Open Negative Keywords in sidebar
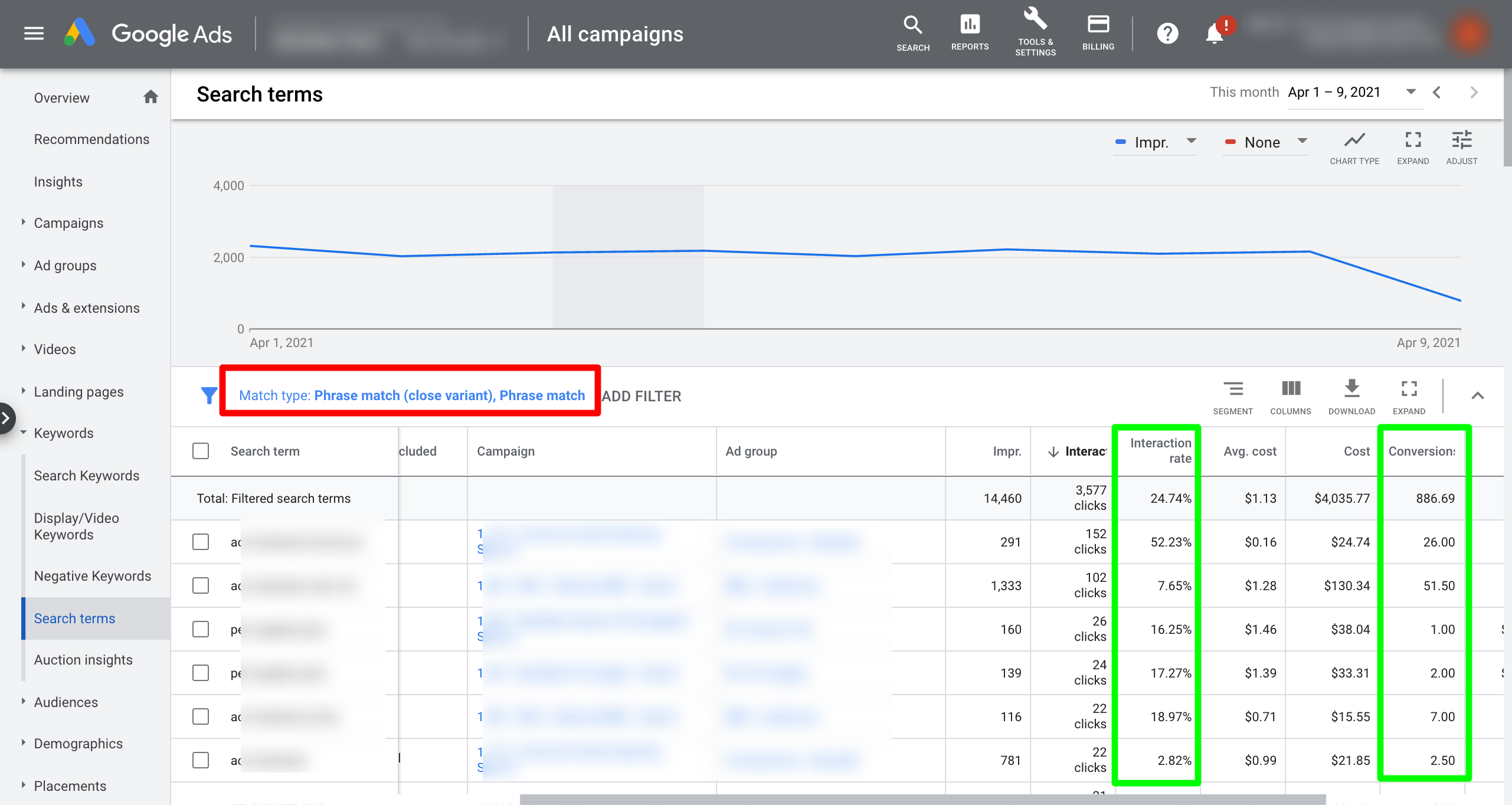The image size is (1512, 805). click(92, 576)
